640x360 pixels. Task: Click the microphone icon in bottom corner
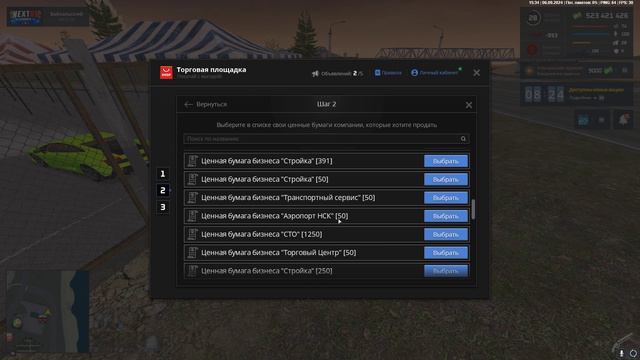(622, 353)
